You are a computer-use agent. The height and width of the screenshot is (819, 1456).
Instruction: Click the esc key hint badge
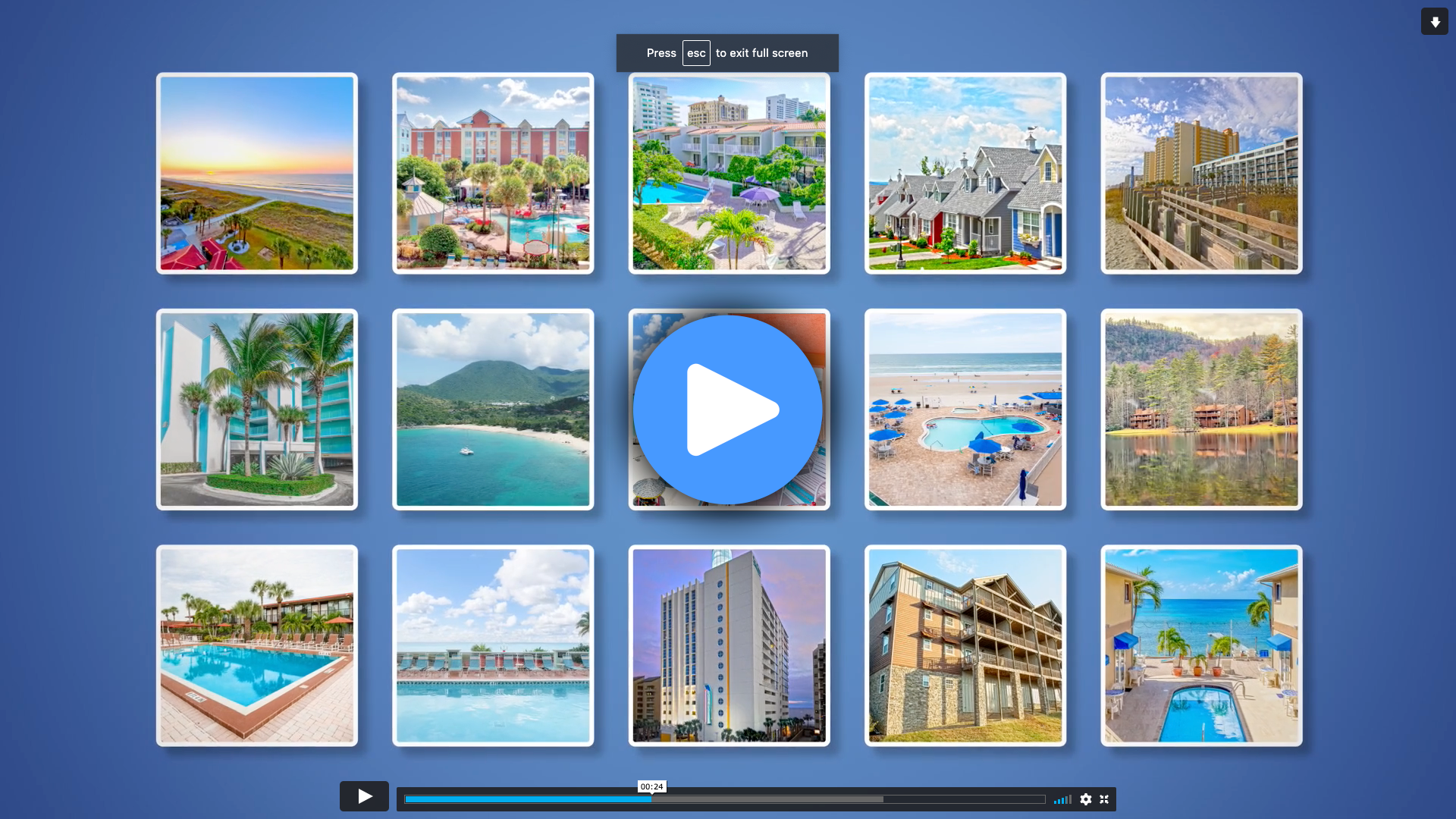[696, 53]
